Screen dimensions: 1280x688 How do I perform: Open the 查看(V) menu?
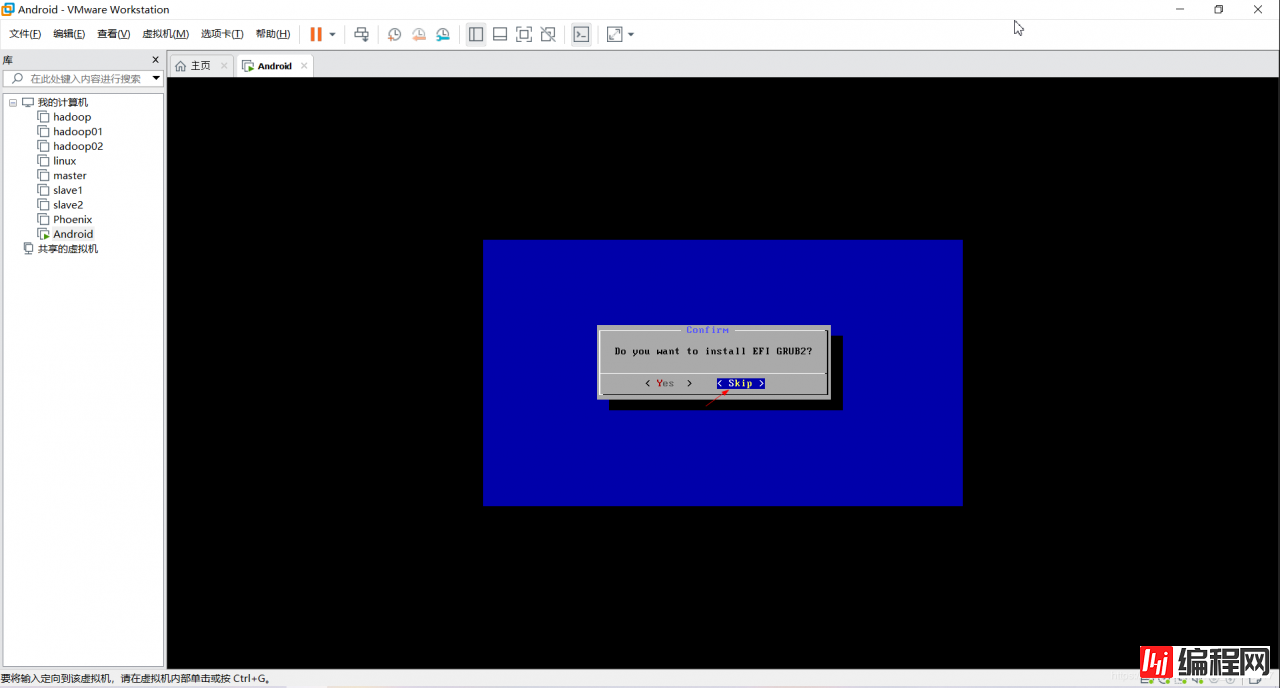pos(114,34)
